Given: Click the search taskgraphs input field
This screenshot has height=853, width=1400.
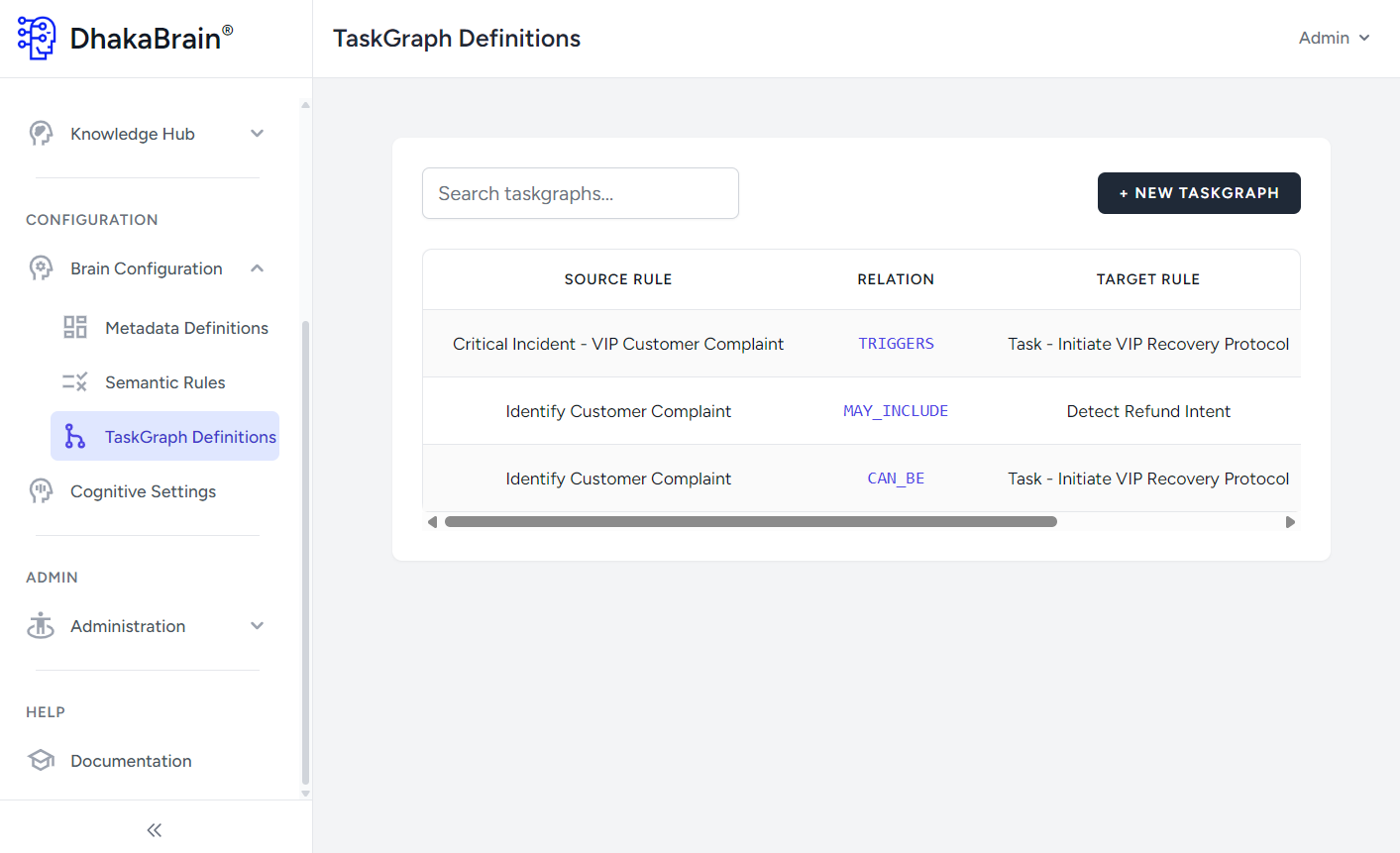Looking at the screenshot, I should [581, 193].
